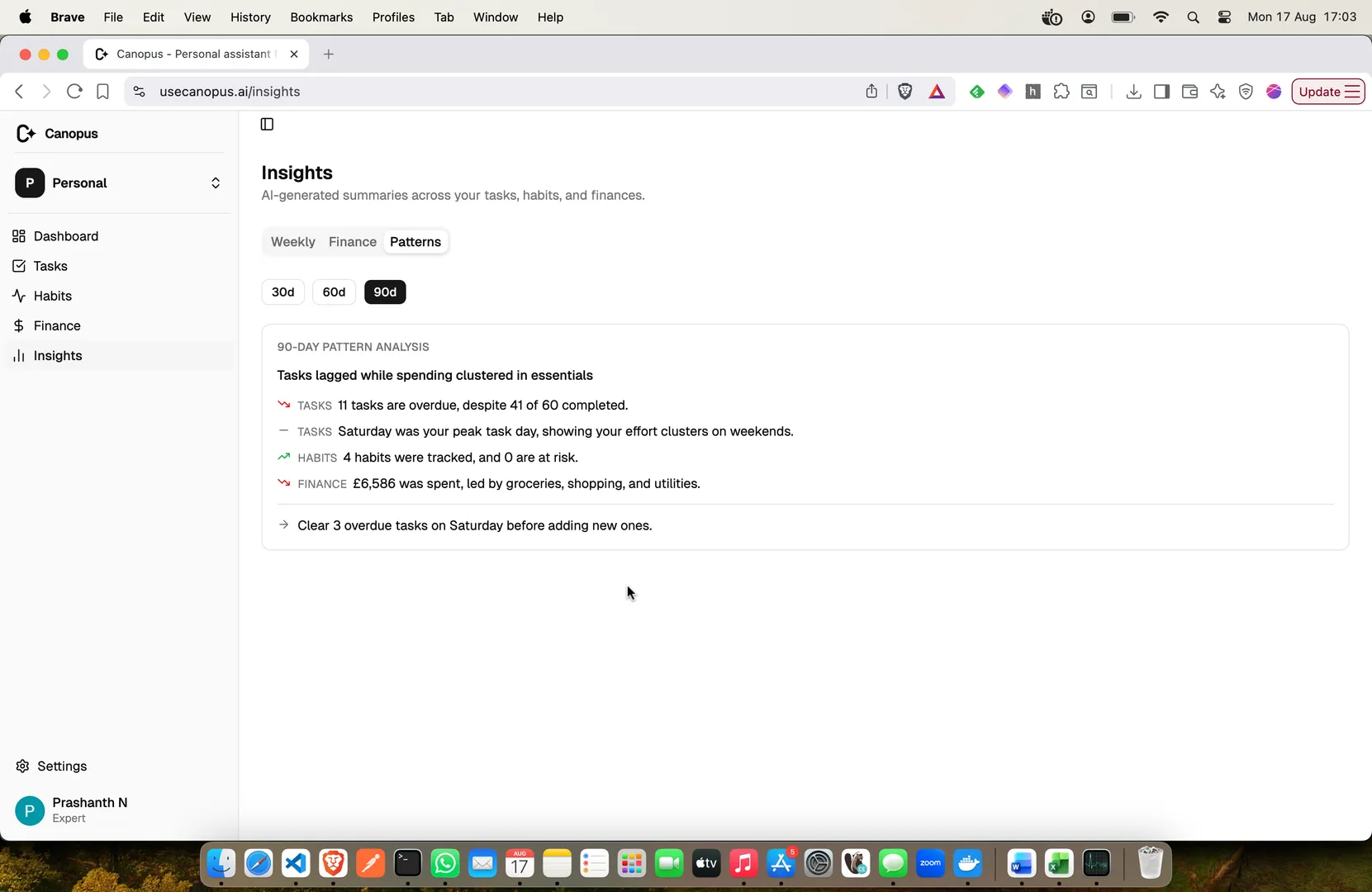
Task: Toggle the browser side panel icon
Action: click(1161, 92)
